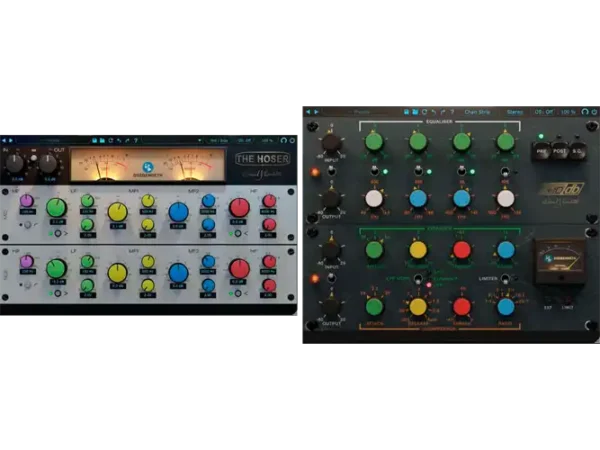This screenshot has width=600, height=450.
Task: Click the left VU meter in The Hoser
Action: point(106,166)
